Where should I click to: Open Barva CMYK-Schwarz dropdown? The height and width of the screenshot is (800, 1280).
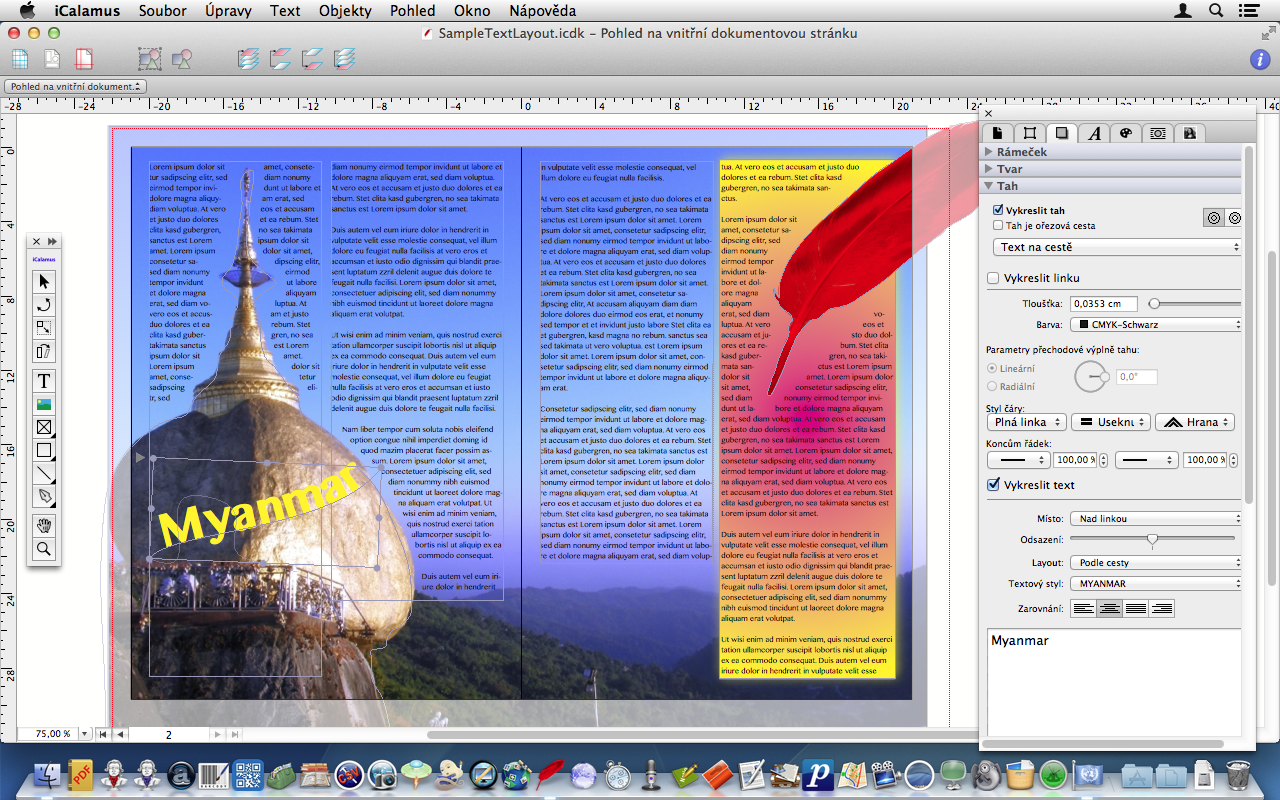point(1156,325)
